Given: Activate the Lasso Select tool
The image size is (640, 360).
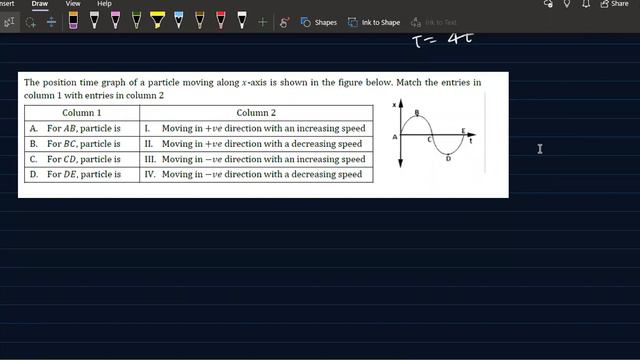Looking at the screenshot, I should (31, 22).
